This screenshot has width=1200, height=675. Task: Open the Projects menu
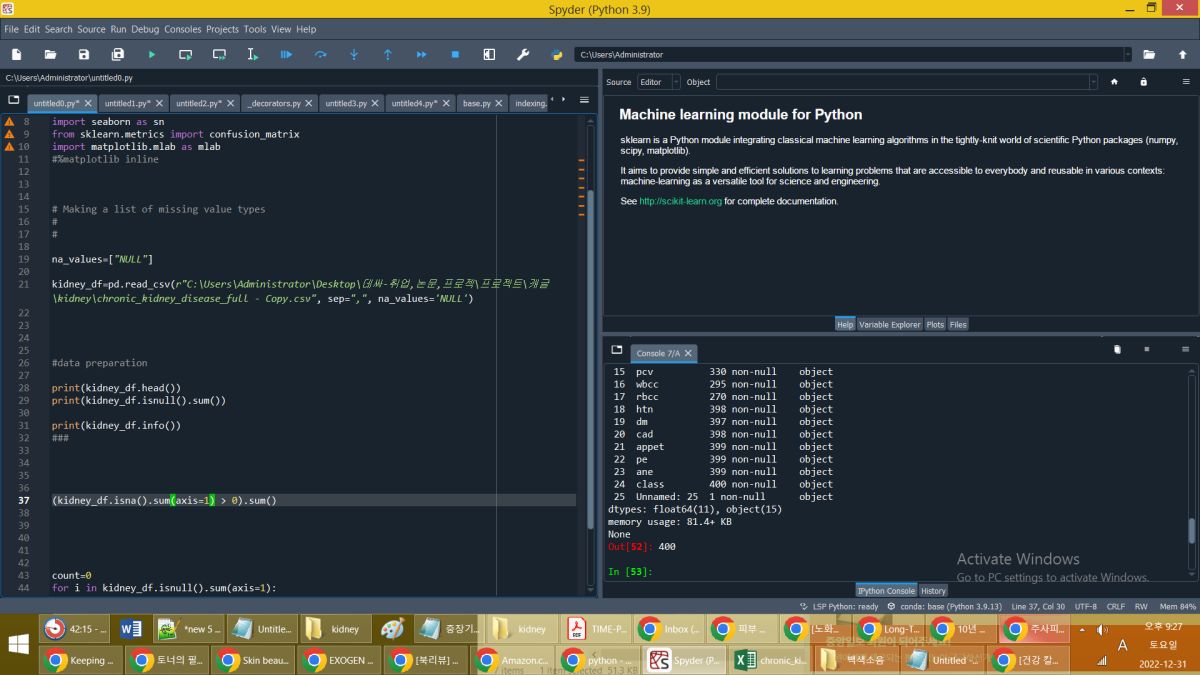(x=222, y=29)
